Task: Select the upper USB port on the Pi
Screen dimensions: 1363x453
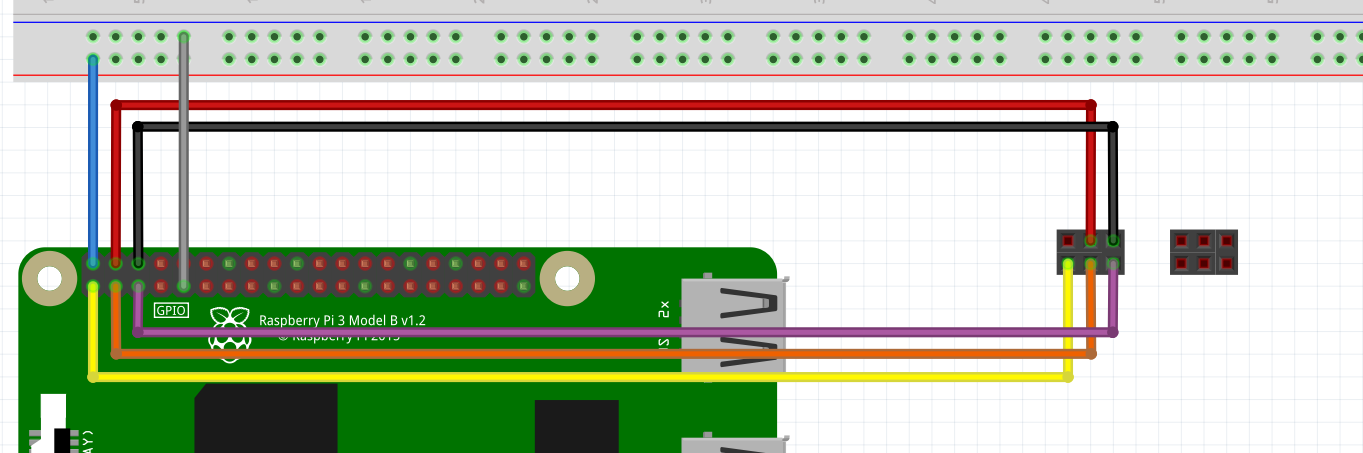Action: (732, 325)
